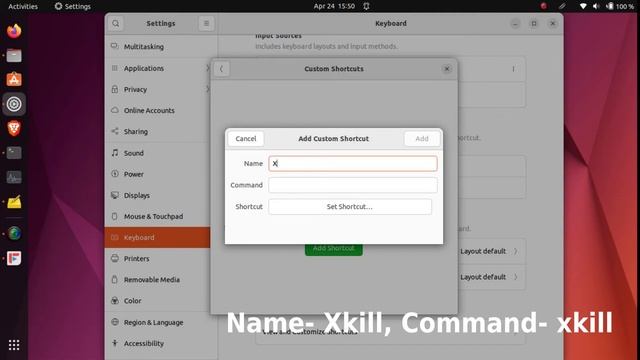This screenshot has width=640, height=360.
Task: Click the Printers icon in sidebar
Action: [x=115, y=258]
